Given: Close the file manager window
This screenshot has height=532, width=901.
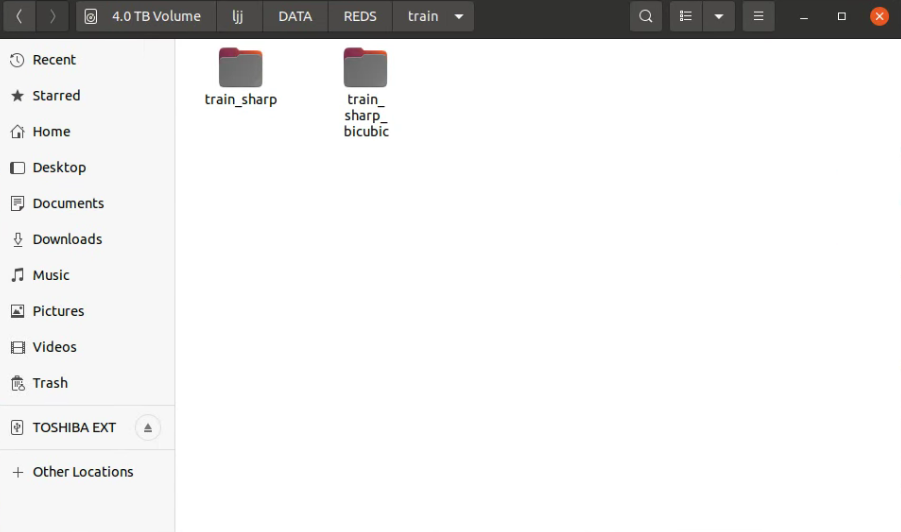Looking at the screenshot, I should pos(879,16).
